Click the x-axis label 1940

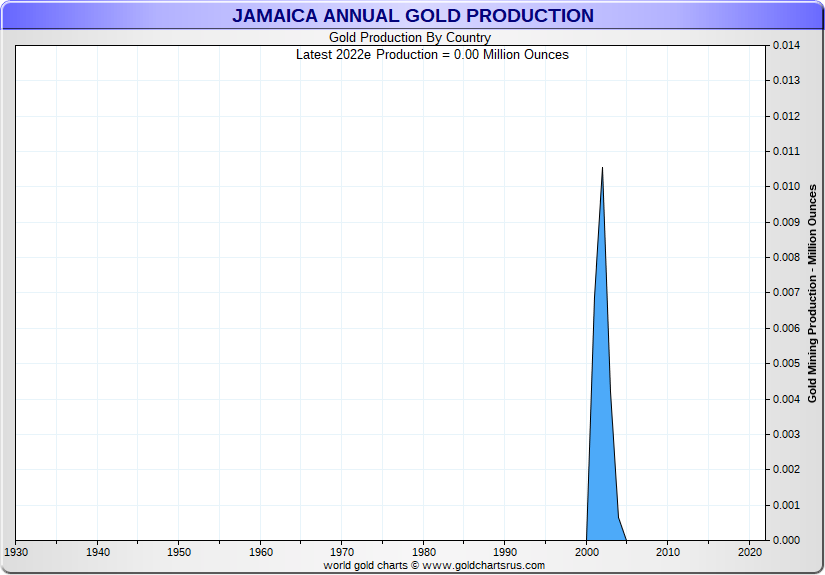pyautogui.click(x=97, y=552)
